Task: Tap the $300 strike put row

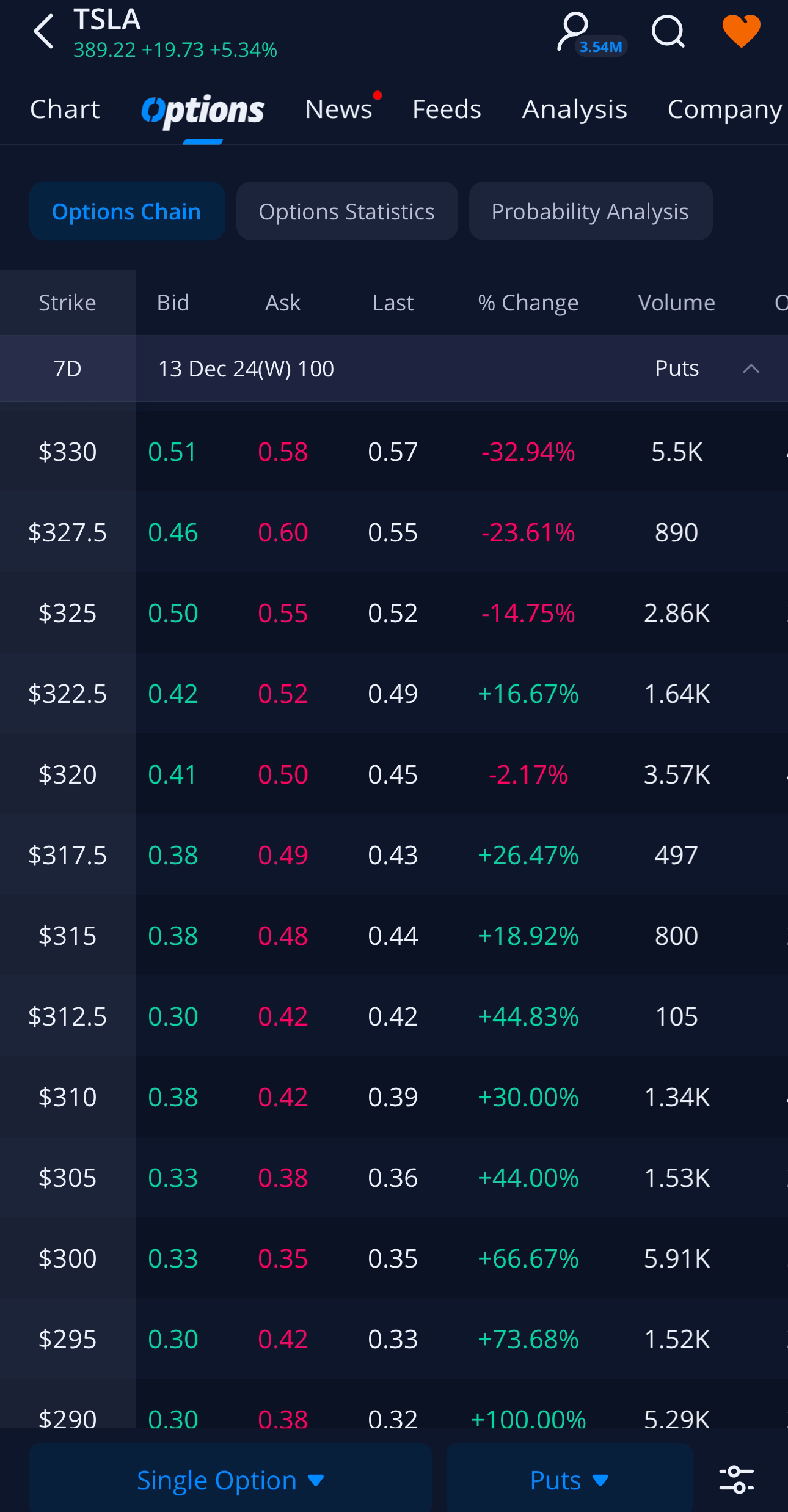Action: [393, 1259]
